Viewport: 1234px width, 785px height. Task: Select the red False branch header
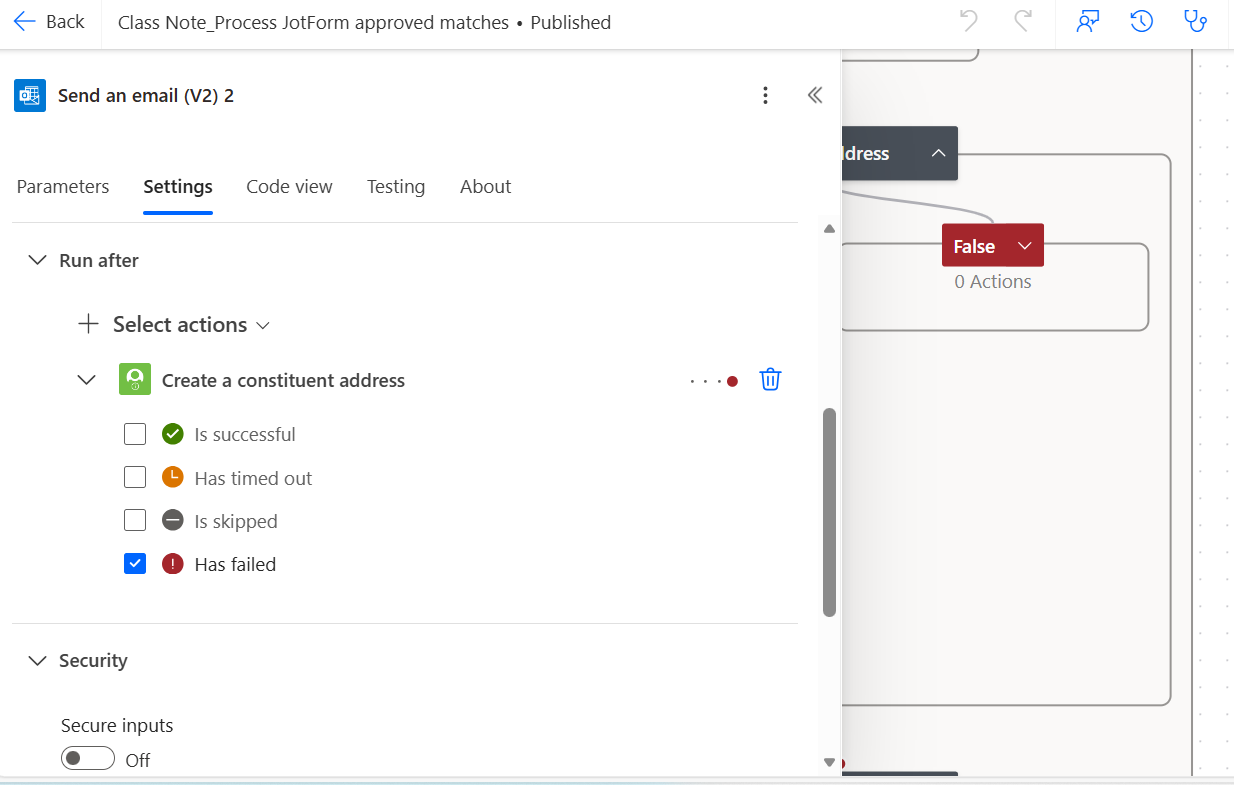tap(992, 245)
